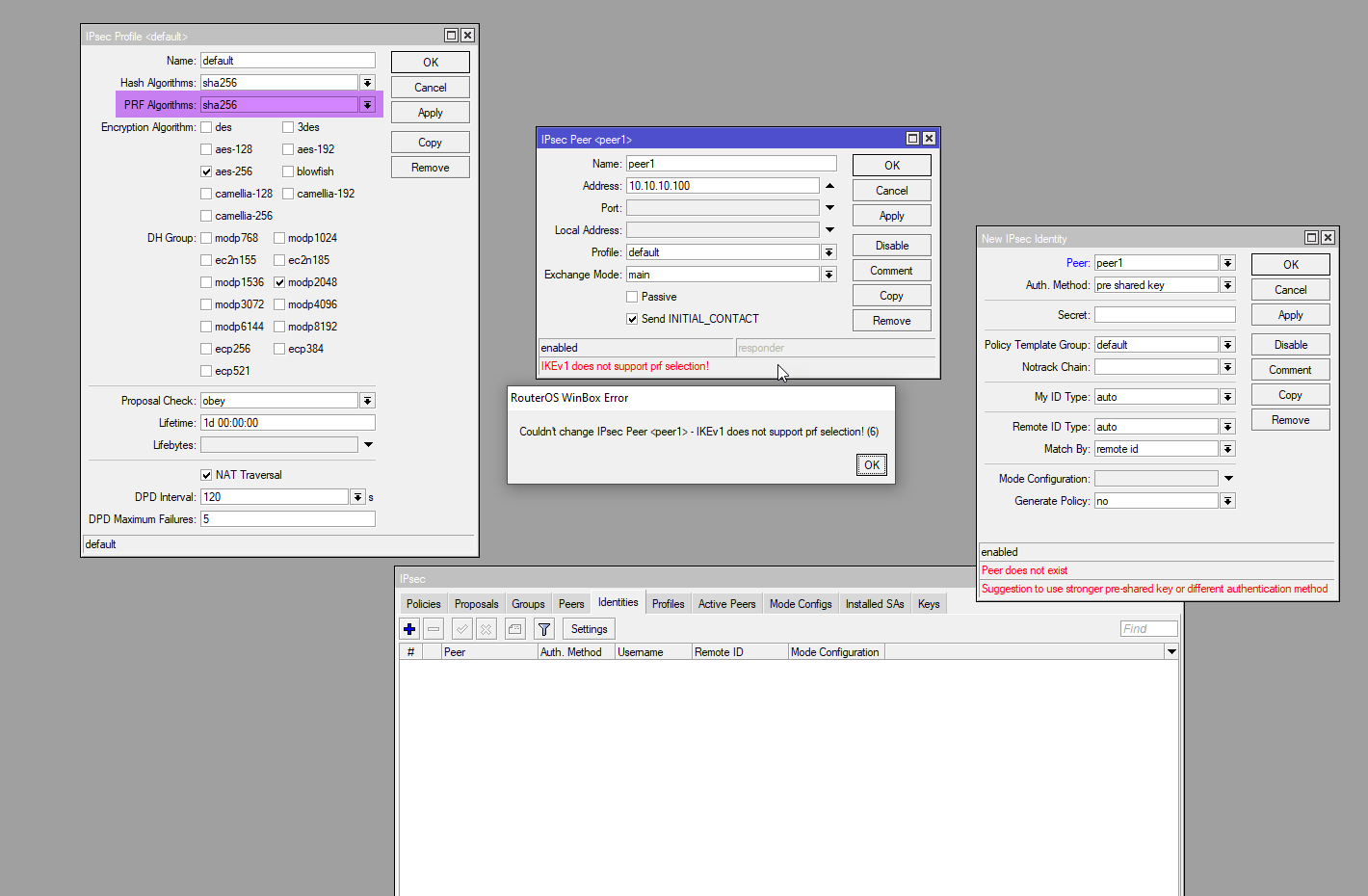This screenshot has height=896, width=1368.
Task: Add a new IPsec identity with plus icon
Action: pyautogui.click(x=409, y=629)
